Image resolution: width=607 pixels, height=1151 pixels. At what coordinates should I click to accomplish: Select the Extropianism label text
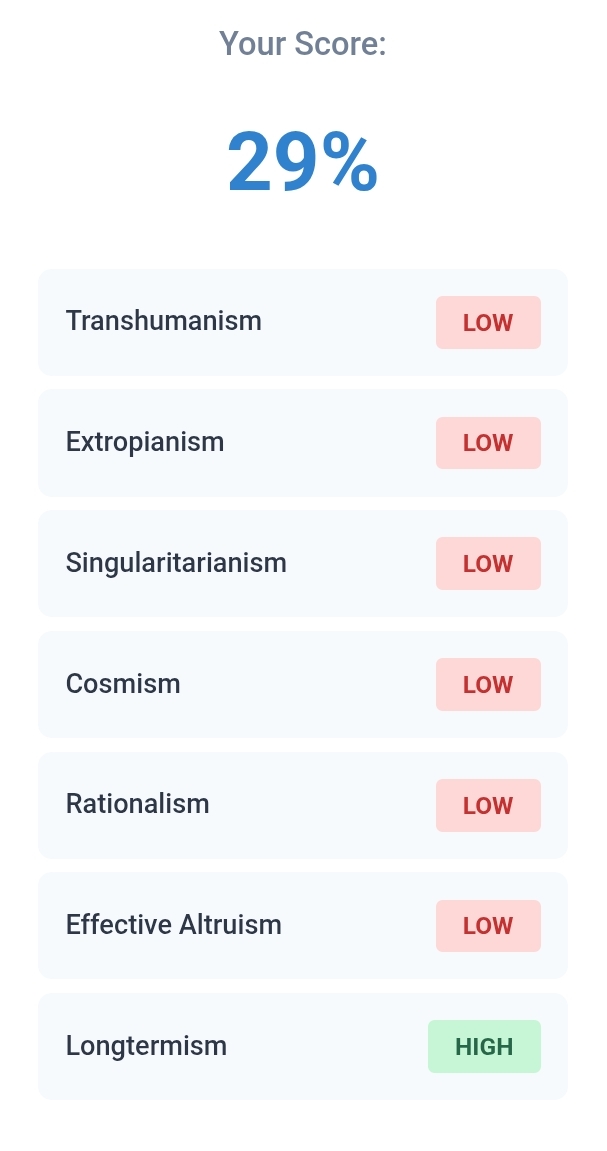145,442
